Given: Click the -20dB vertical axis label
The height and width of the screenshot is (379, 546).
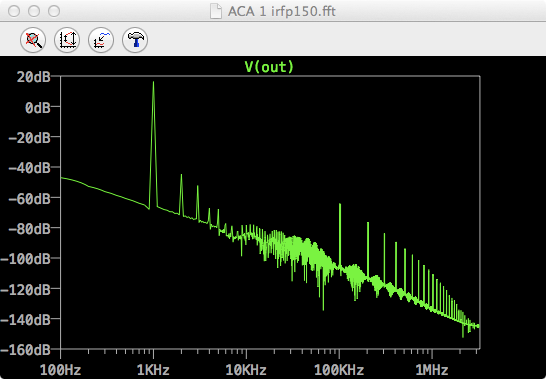Looking at the screenshot, I should click(29, 138).
